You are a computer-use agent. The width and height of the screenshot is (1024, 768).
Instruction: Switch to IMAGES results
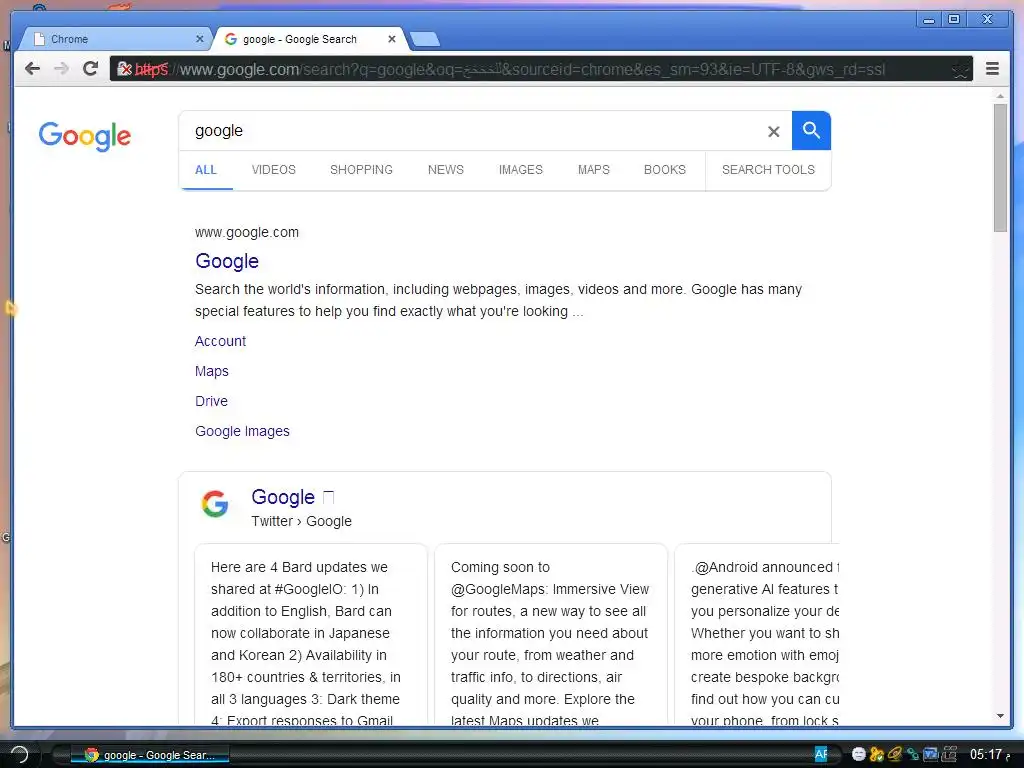520,170
